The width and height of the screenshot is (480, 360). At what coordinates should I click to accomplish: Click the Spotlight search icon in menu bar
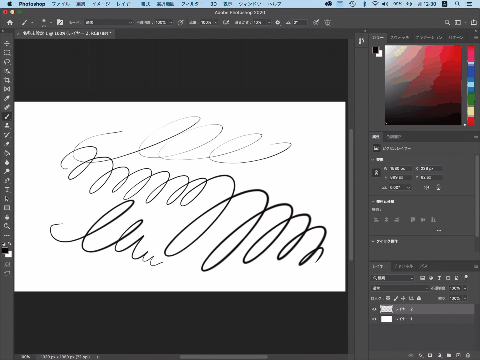click(457, 4)
